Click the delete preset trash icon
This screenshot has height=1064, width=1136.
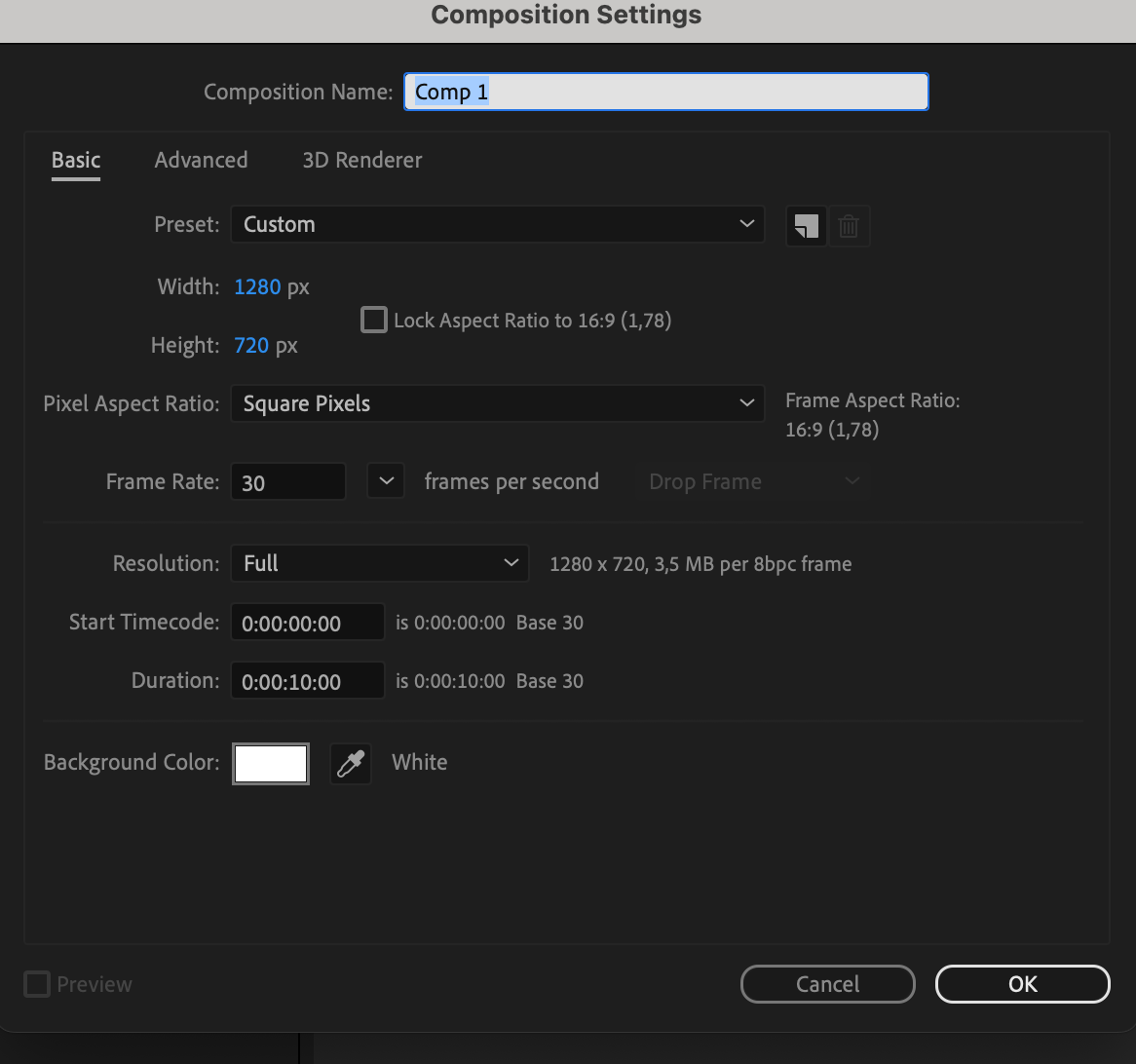(849, 225)
